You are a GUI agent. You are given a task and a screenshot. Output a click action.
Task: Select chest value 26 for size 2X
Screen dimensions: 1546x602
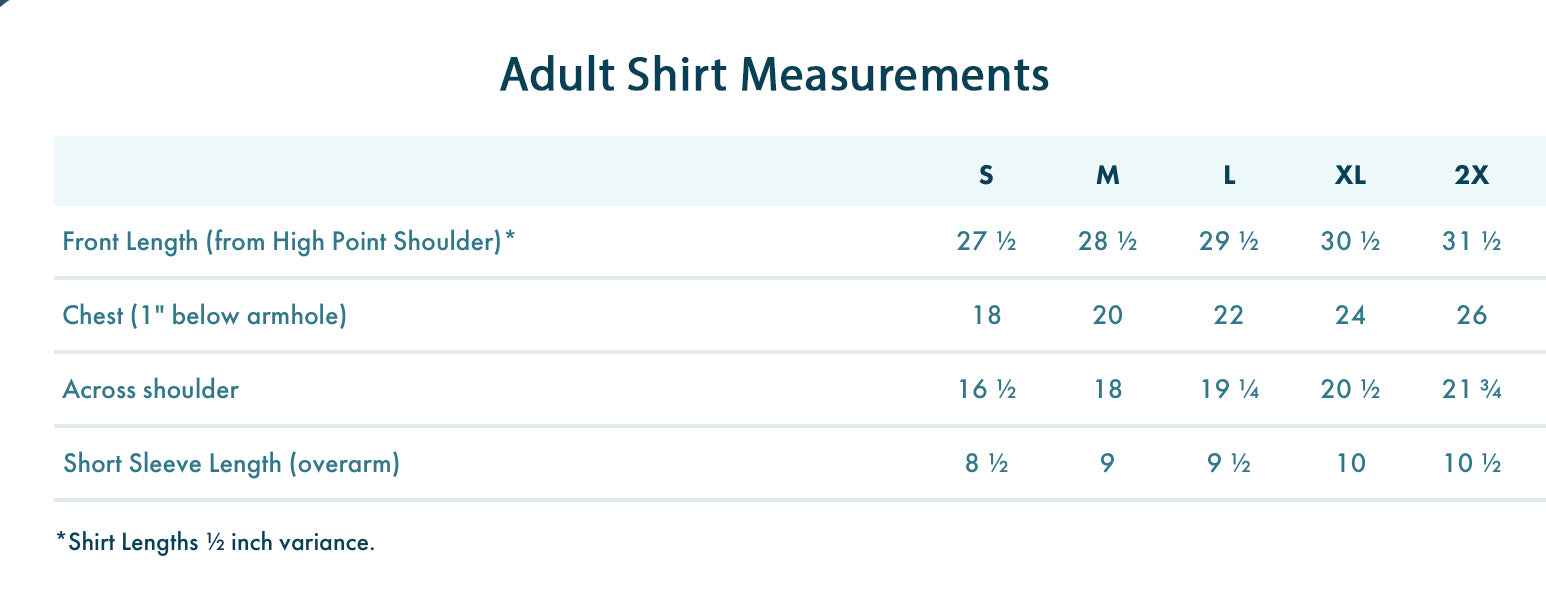pyautogui.click(x=1471, y=316)
